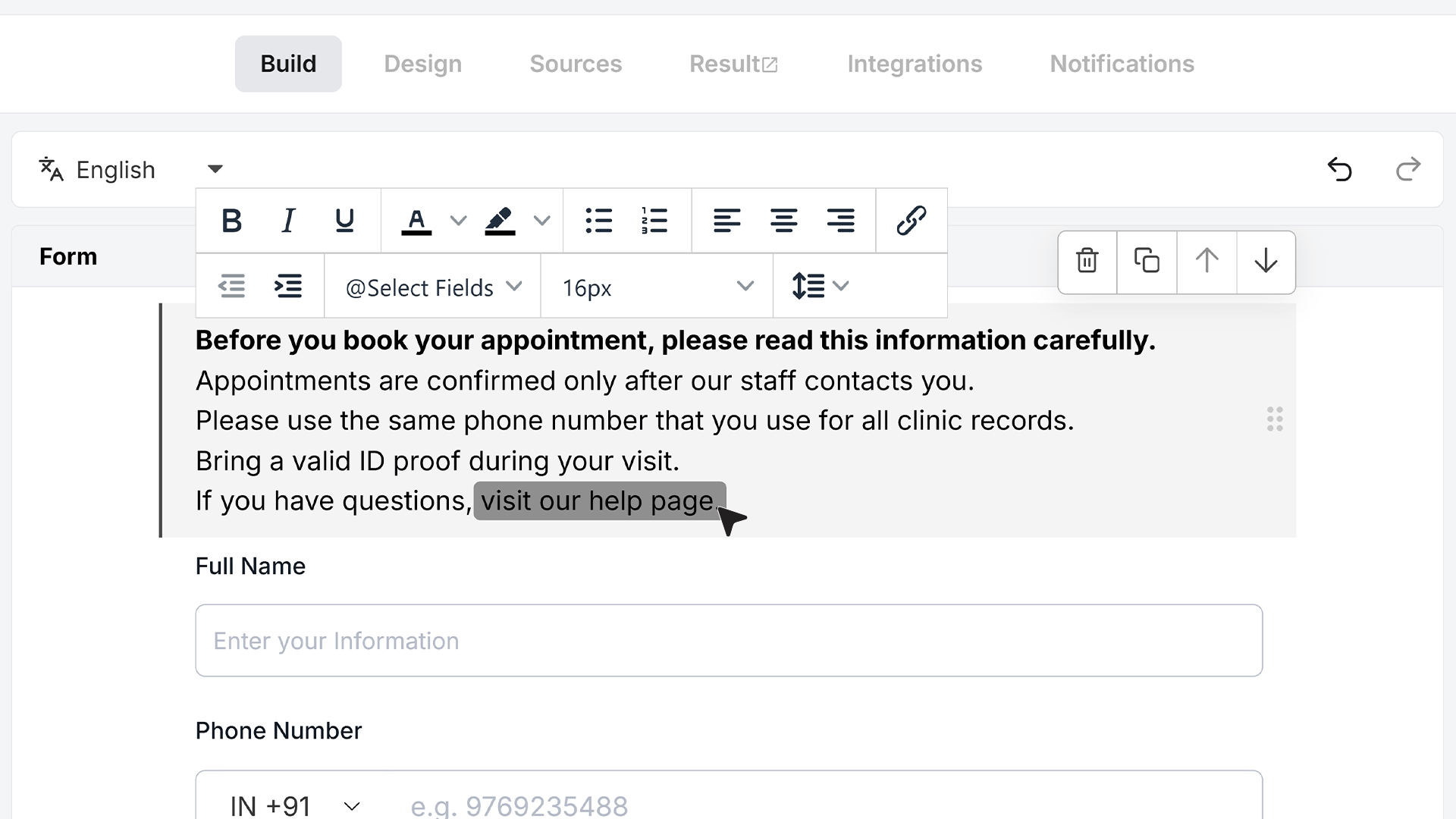
Task: Toggle bold formatting in the toolbar
Action: [231, 221]
